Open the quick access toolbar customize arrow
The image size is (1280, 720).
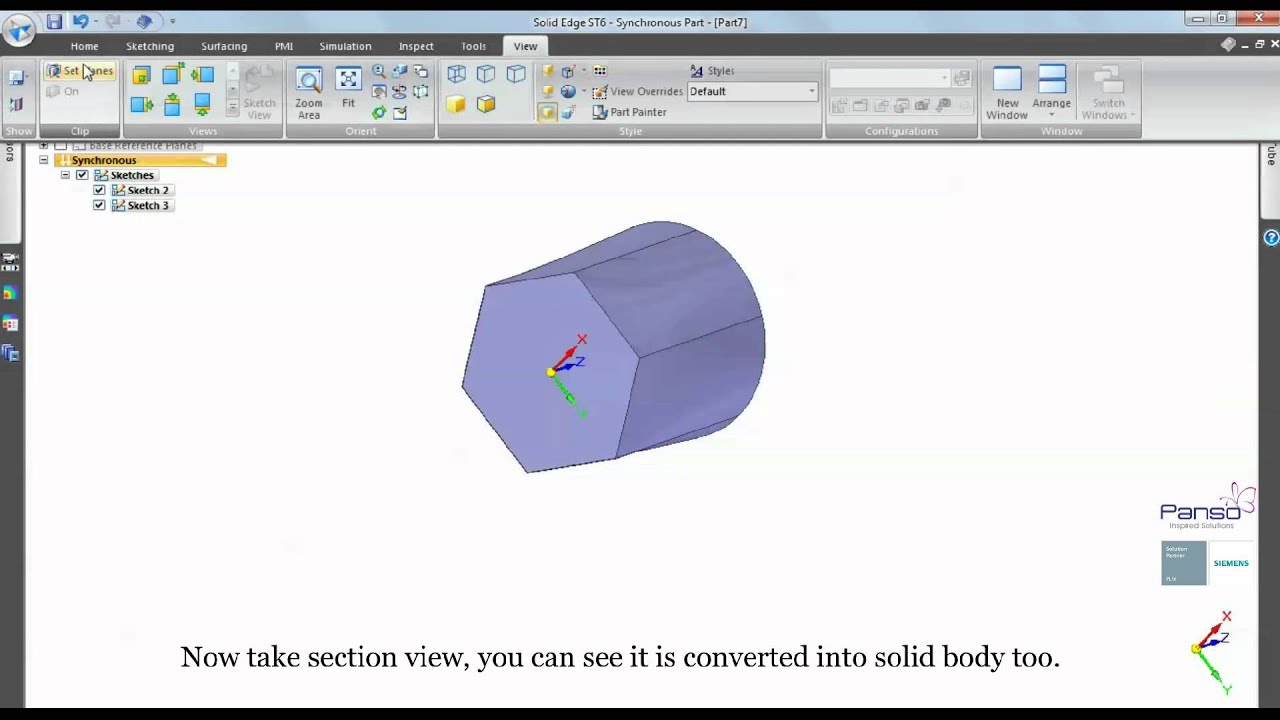[172, 21]
